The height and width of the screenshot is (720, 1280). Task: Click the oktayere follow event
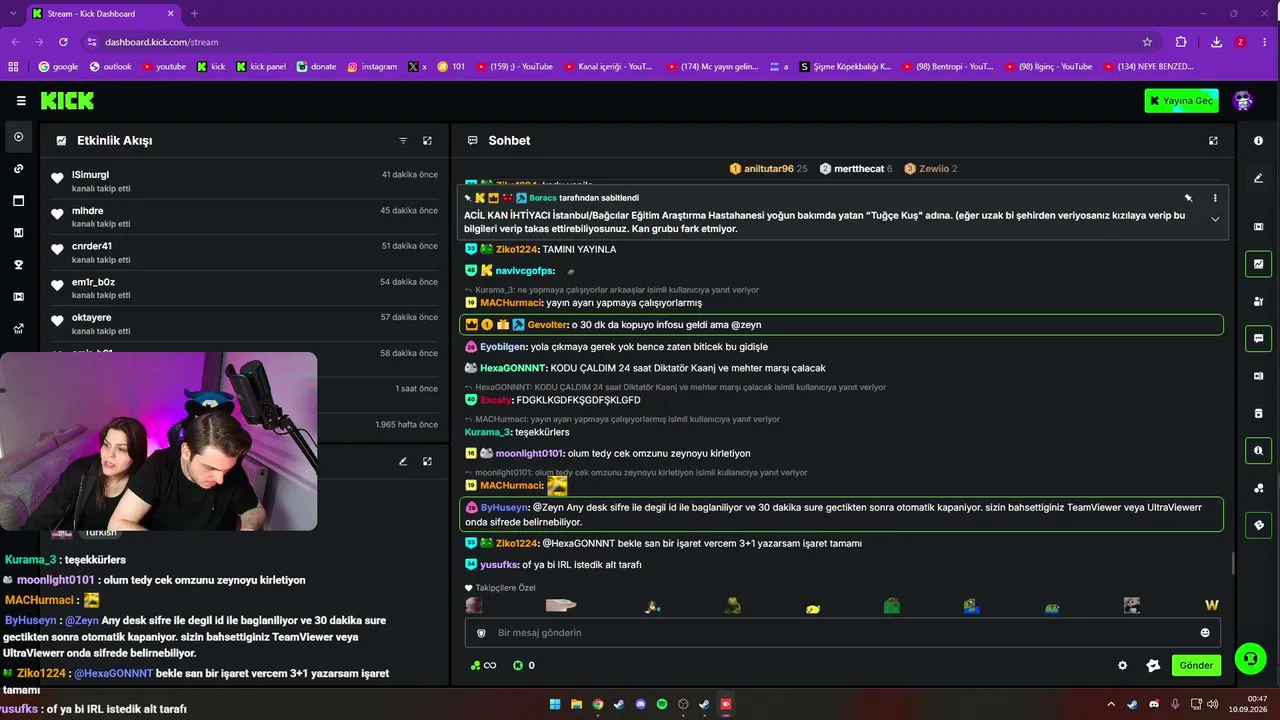(245, 323)
